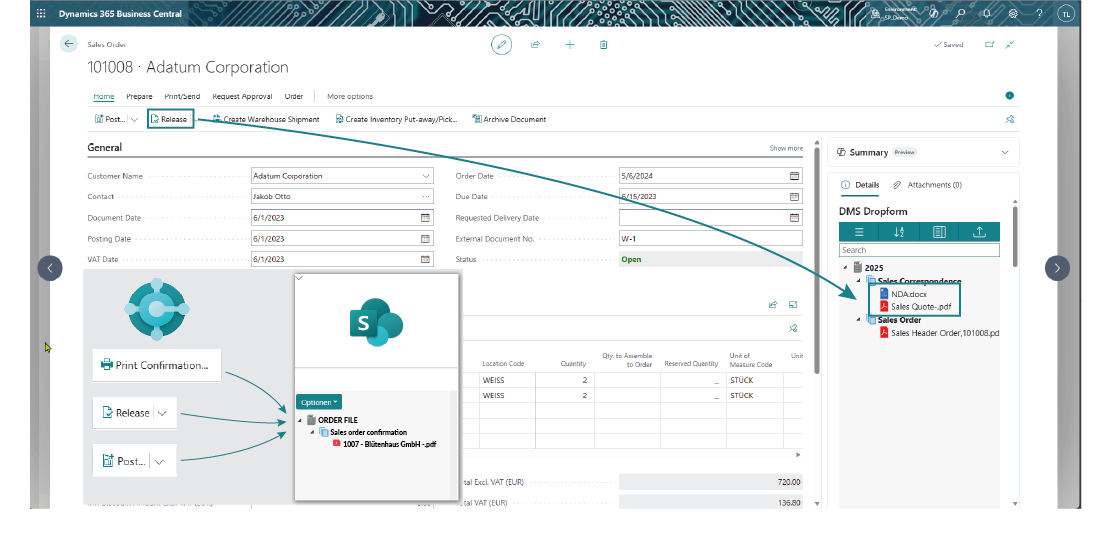Open notifications bell

pyautogui.click(x=987, y=13)
